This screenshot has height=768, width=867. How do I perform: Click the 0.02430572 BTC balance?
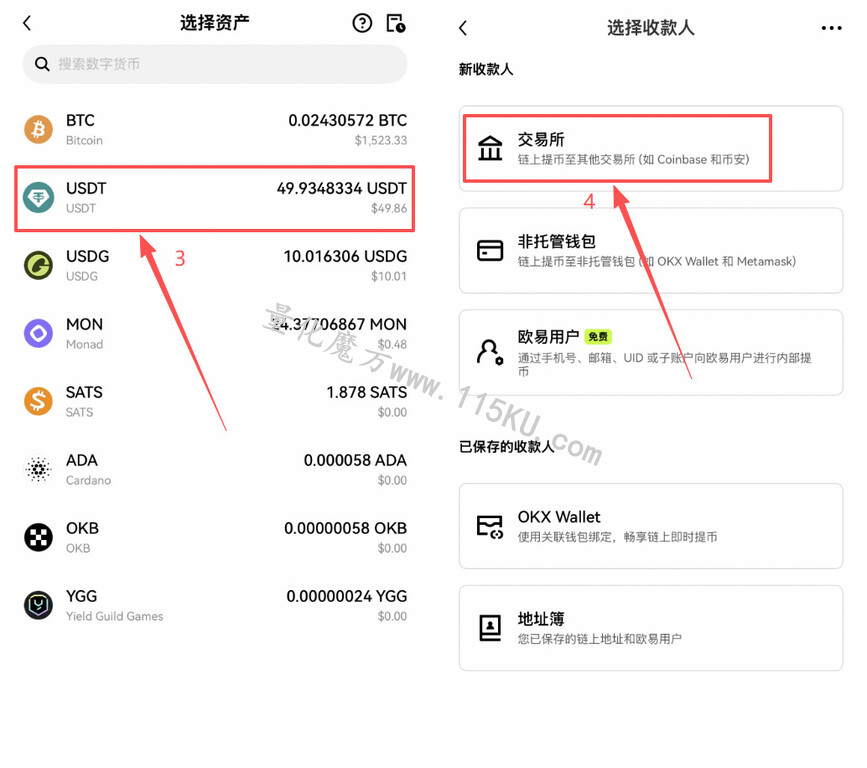[x=347, y=121]
